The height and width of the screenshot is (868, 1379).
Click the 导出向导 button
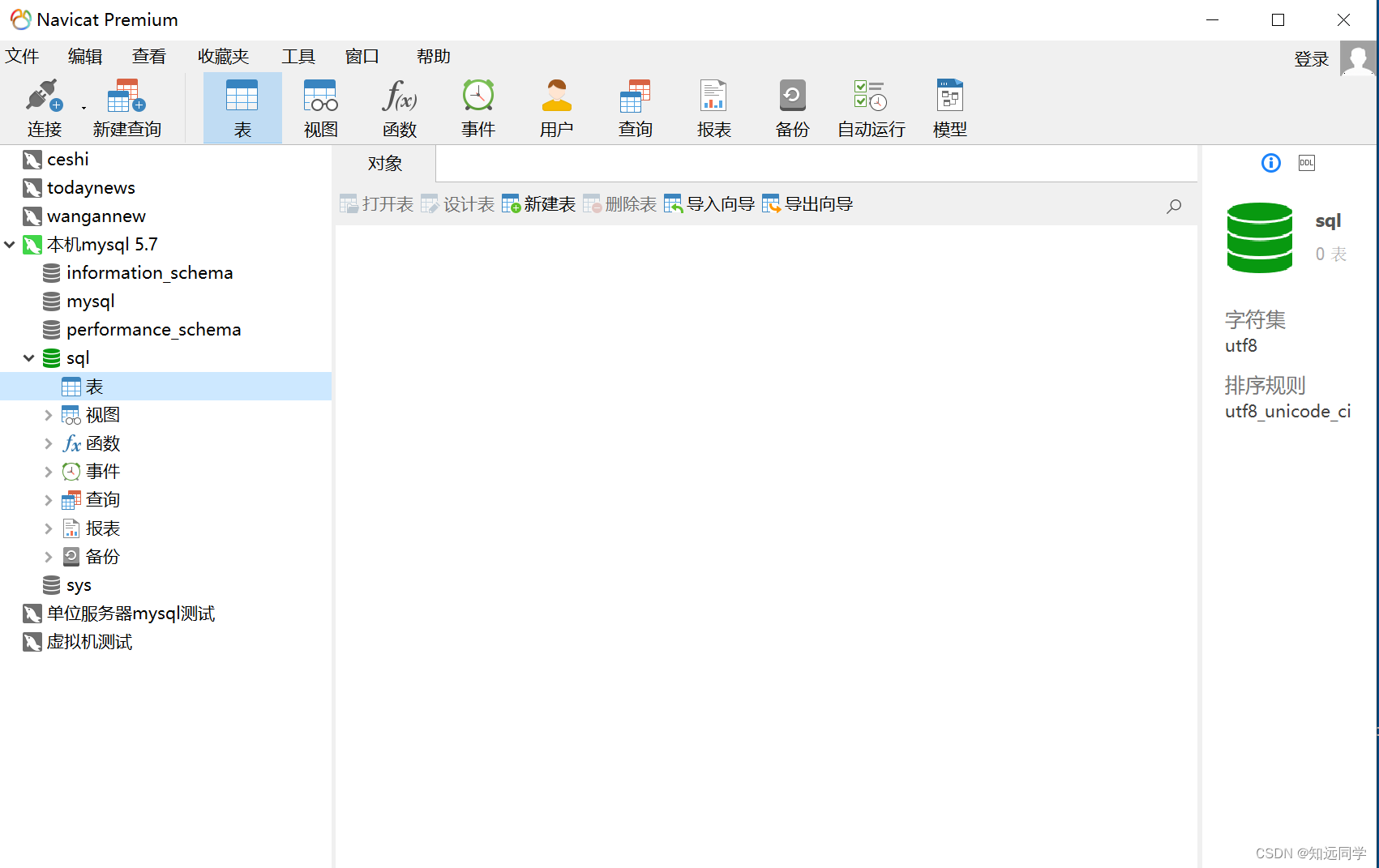(807, 204)
